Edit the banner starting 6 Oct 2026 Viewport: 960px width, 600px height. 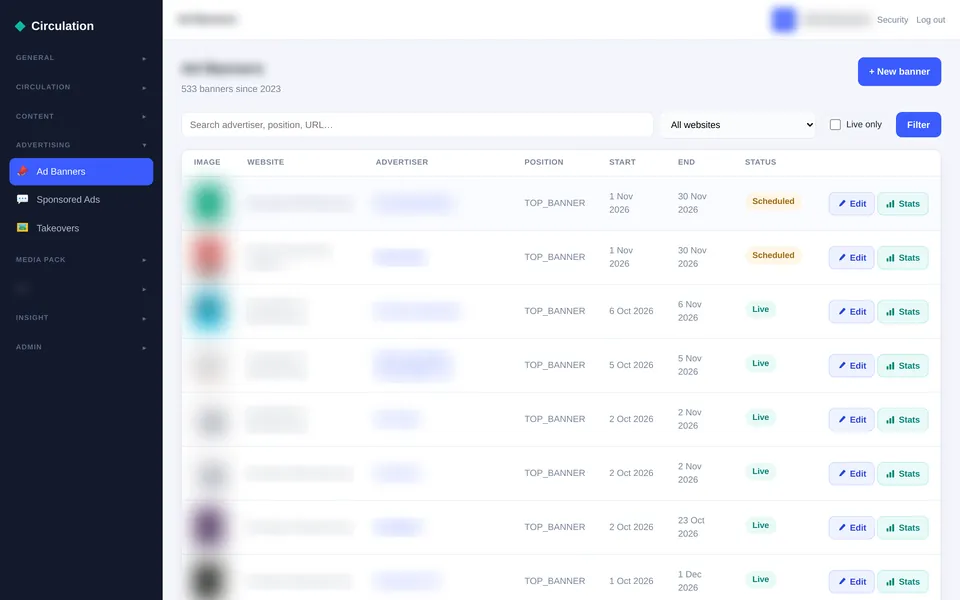(852, 312)
